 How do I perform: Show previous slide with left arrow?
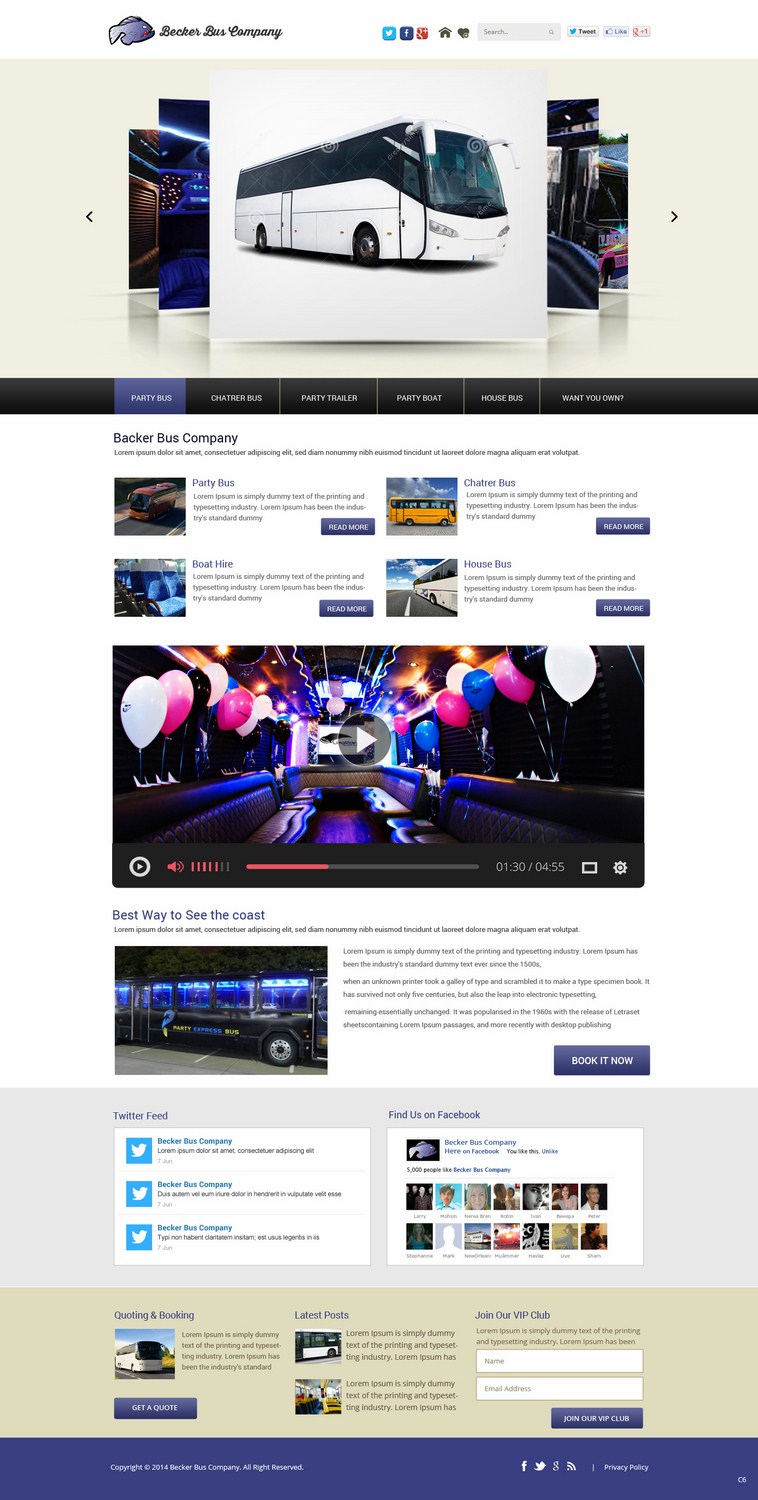89,216
